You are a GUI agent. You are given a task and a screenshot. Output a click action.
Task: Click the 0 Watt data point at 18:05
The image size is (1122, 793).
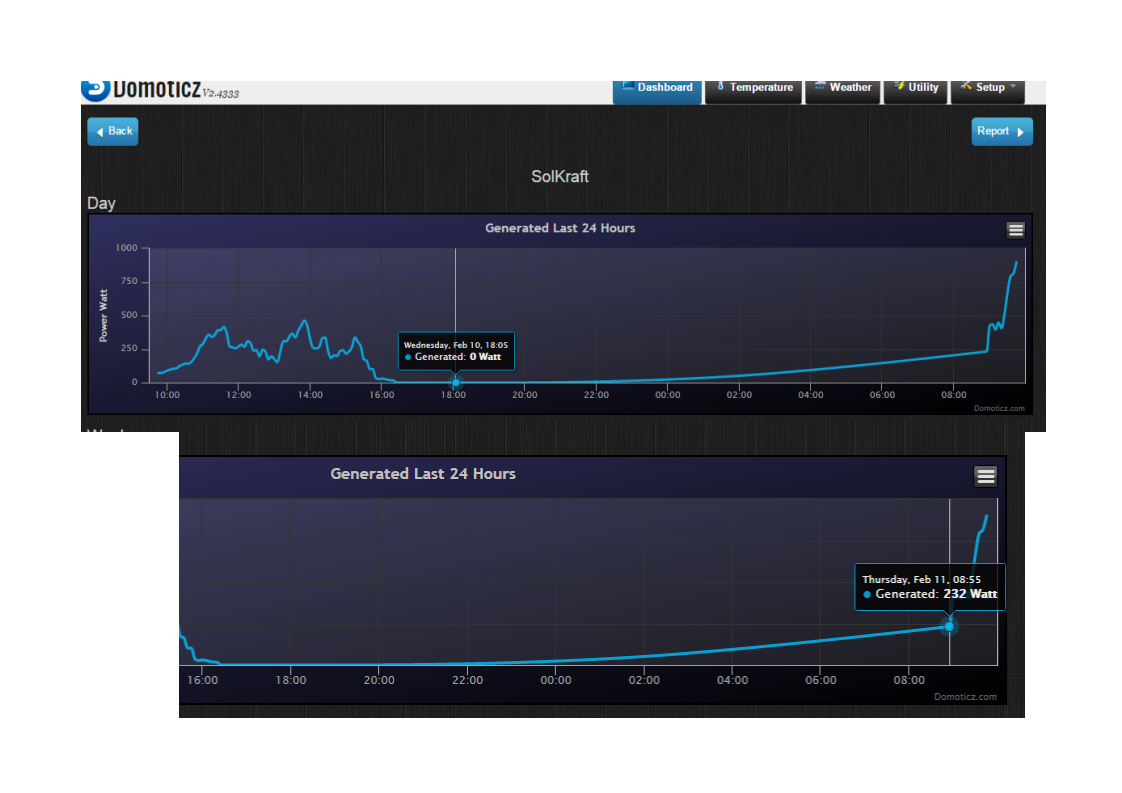[456, 383]
